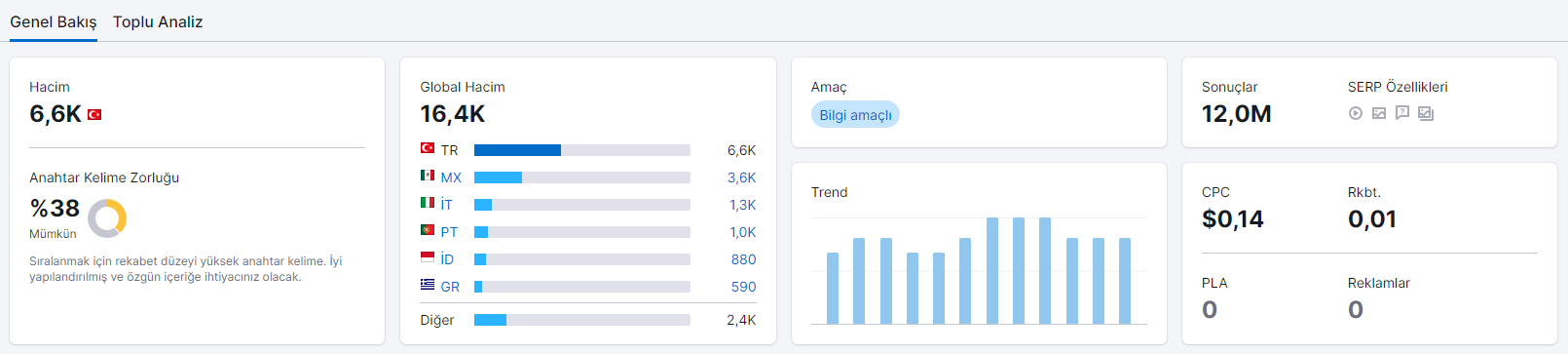Select the Genel Bakış tab
This screenshot has width=1568, height=354.
coord(54,21)
